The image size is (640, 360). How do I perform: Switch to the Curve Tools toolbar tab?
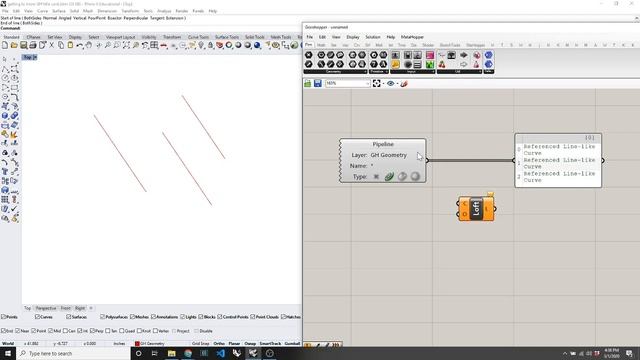pyautogui.click(x=198, y=37)
